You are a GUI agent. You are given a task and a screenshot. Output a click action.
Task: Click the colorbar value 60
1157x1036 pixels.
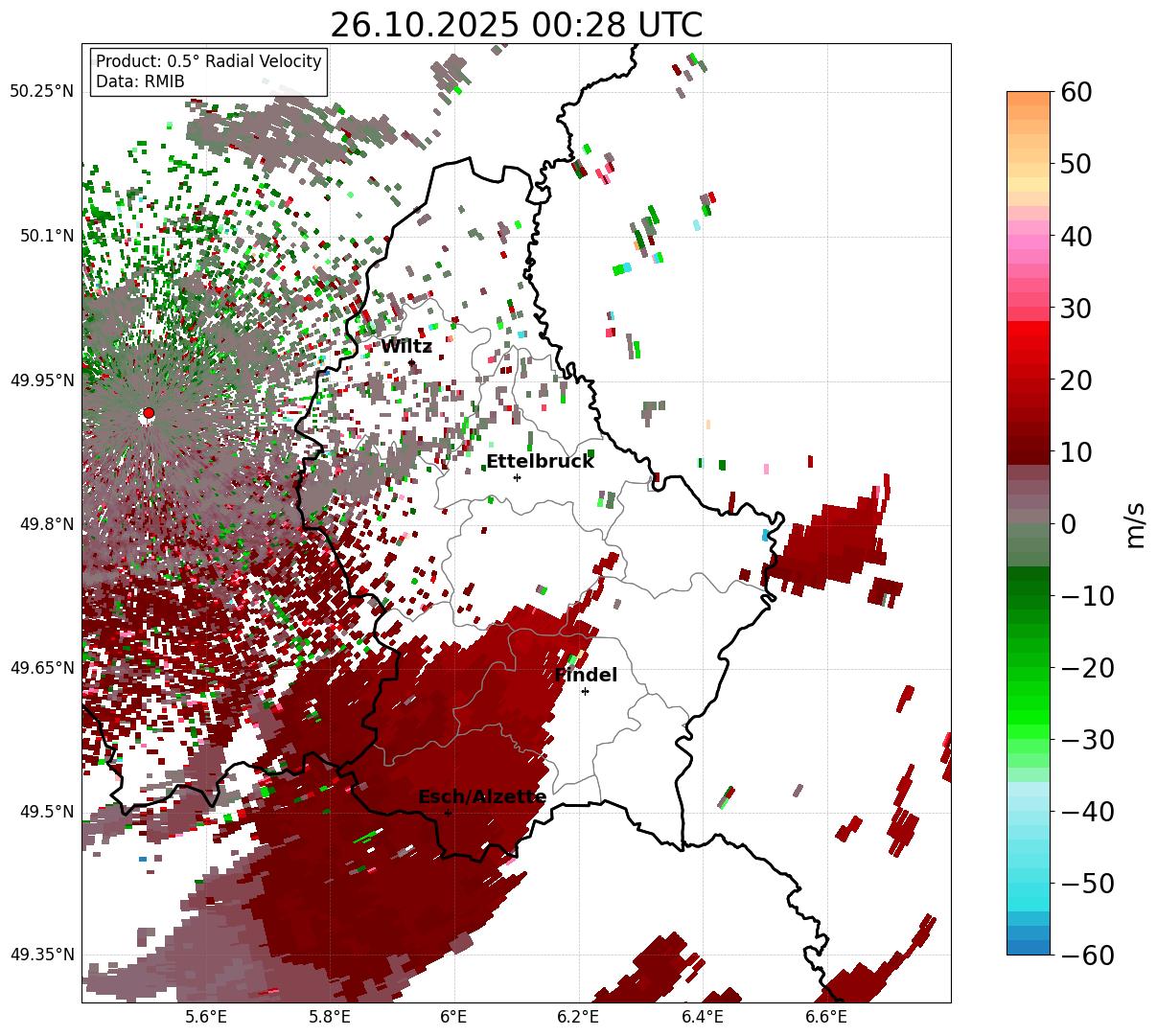[1076, 92]
